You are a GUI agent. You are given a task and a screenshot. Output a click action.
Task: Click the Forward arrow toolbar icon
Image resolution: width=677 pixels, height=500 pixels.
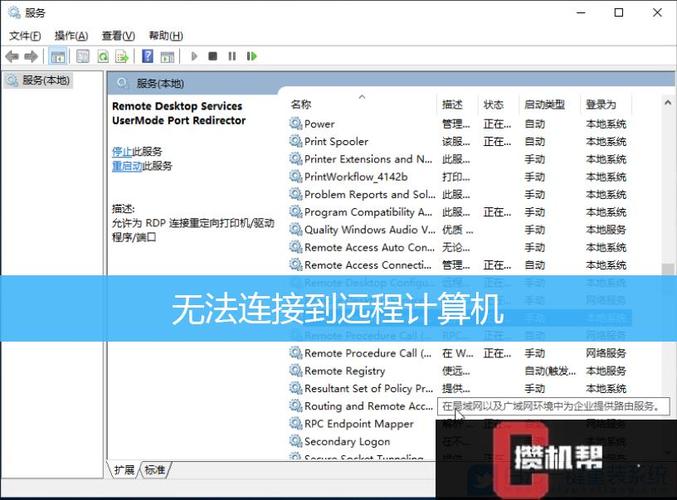31,56
